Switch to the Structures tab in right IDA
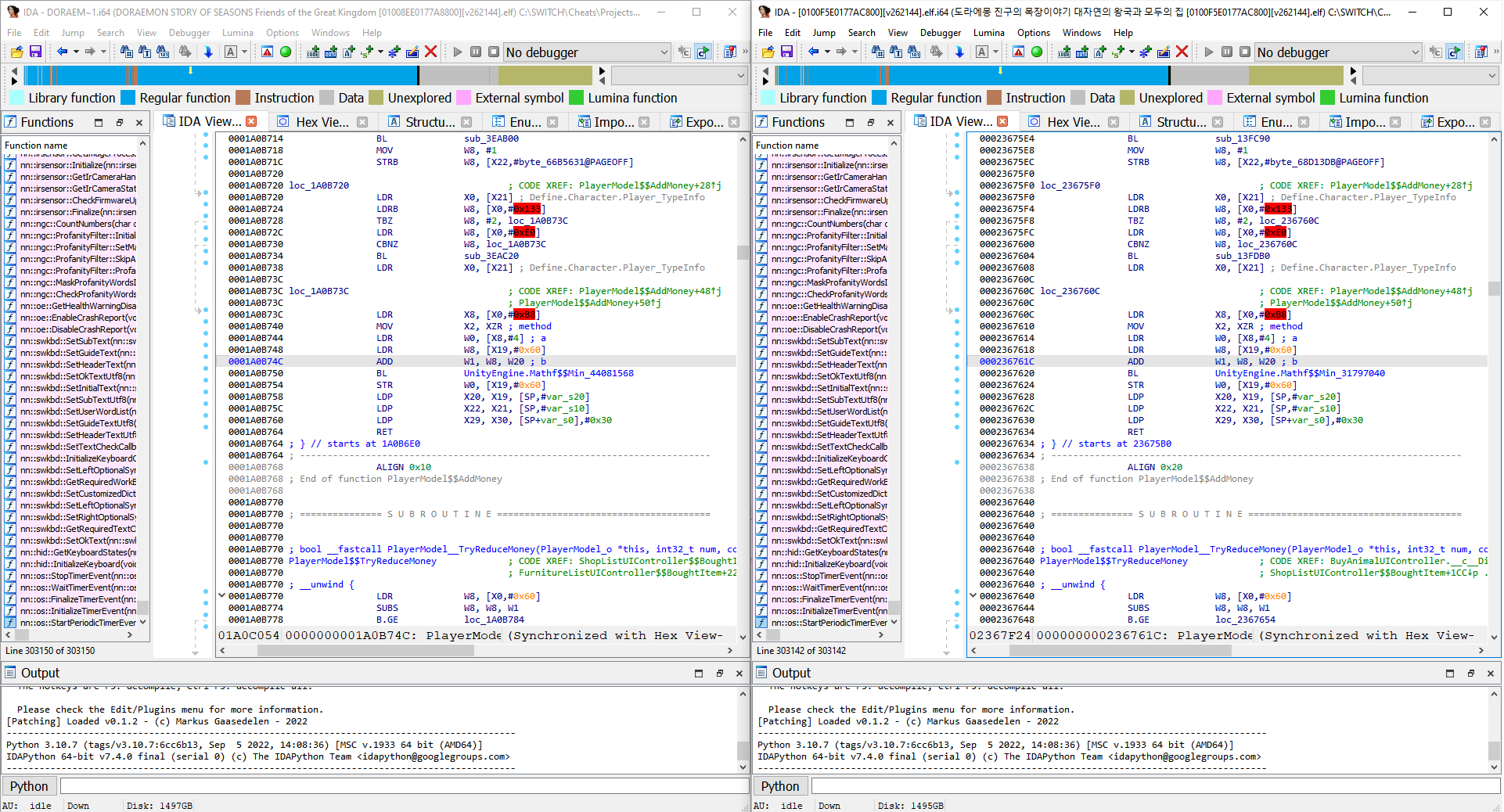The height and width of the screenshot is (812, 1504). click(1182, 122)
